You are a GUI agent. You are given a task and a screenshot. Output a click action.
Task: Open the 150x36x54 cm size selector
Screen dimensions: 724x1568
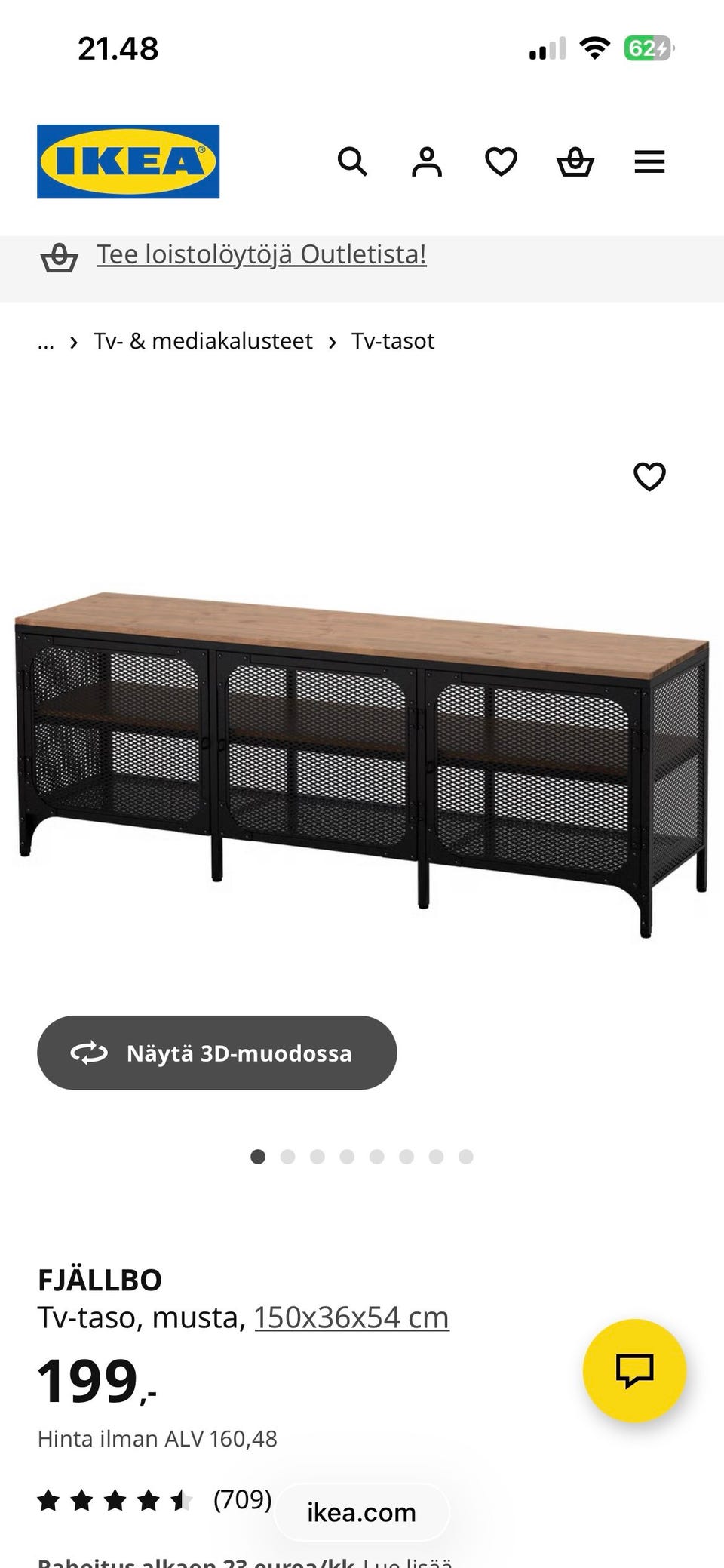pos(351,1317)
